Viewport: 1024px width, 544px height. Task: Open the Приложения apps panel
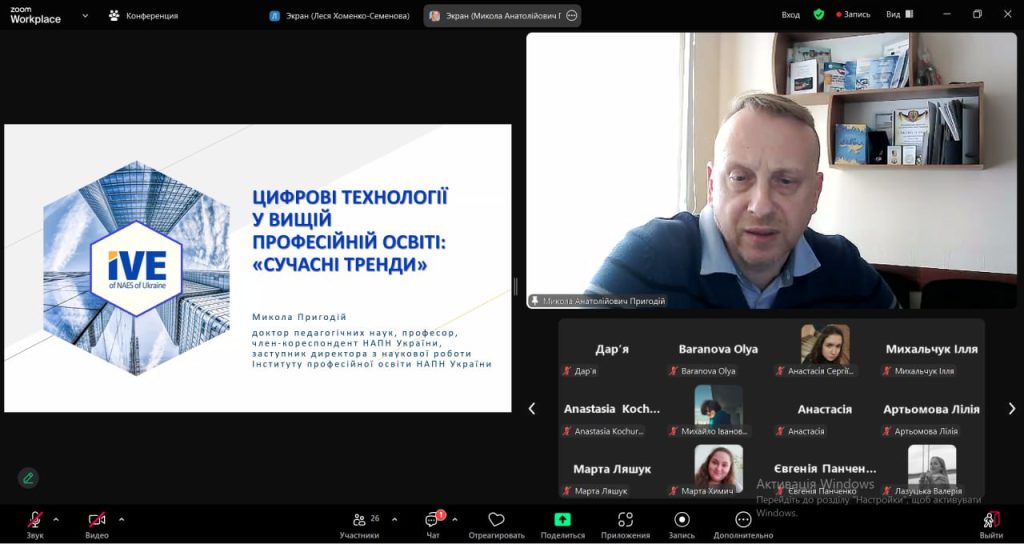pyautogui.click(x=625, y=523)
